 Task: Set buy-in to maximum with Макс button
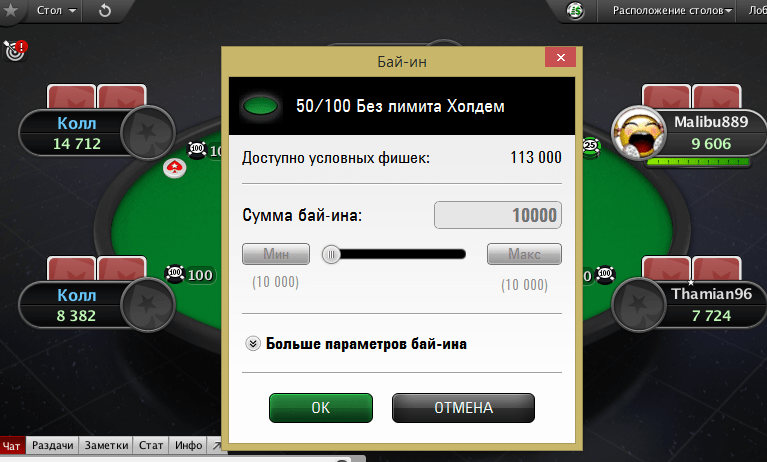[524, 254]
